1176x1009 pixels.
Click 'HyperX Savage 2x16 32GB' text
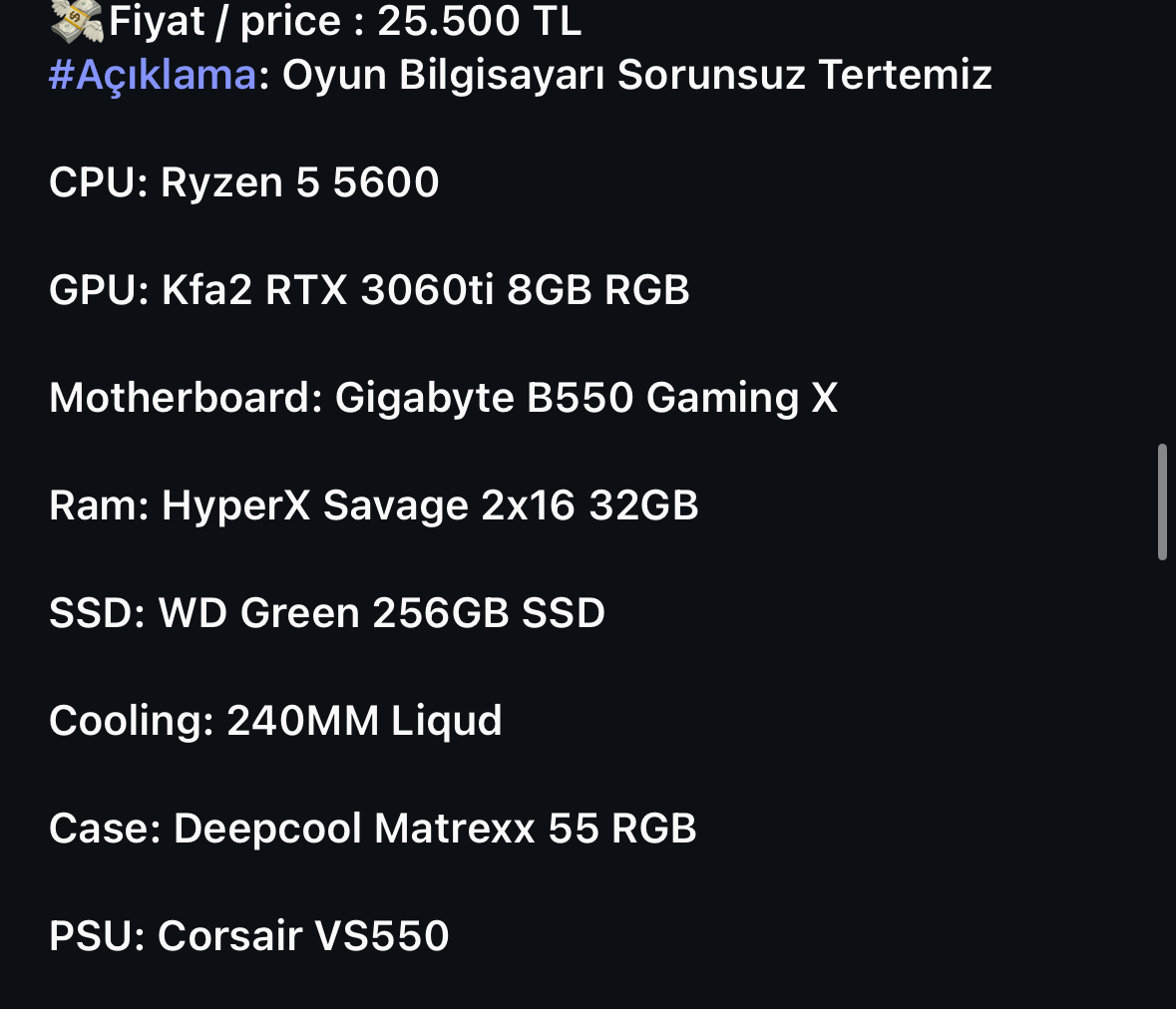pos(429,505)
